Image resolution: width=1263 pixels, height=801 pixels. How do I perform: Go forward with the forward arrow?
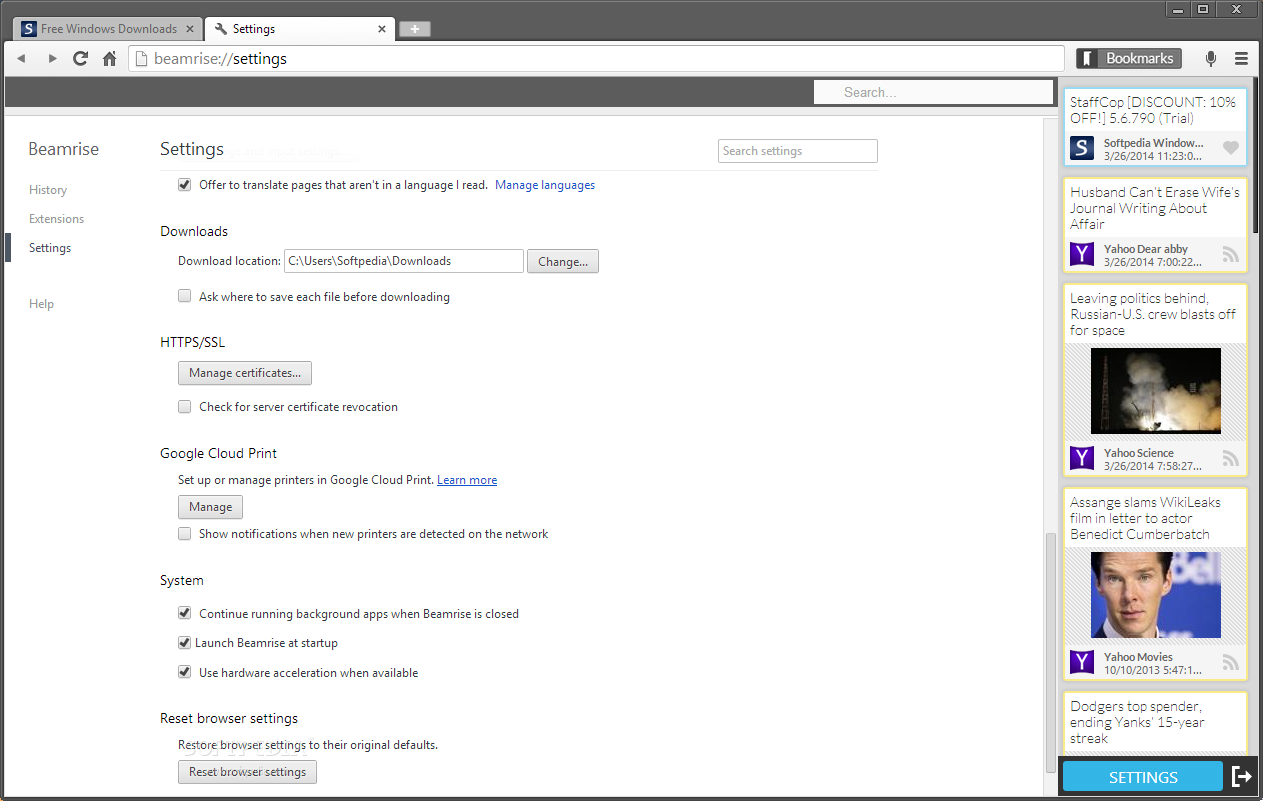coord(52,58)
